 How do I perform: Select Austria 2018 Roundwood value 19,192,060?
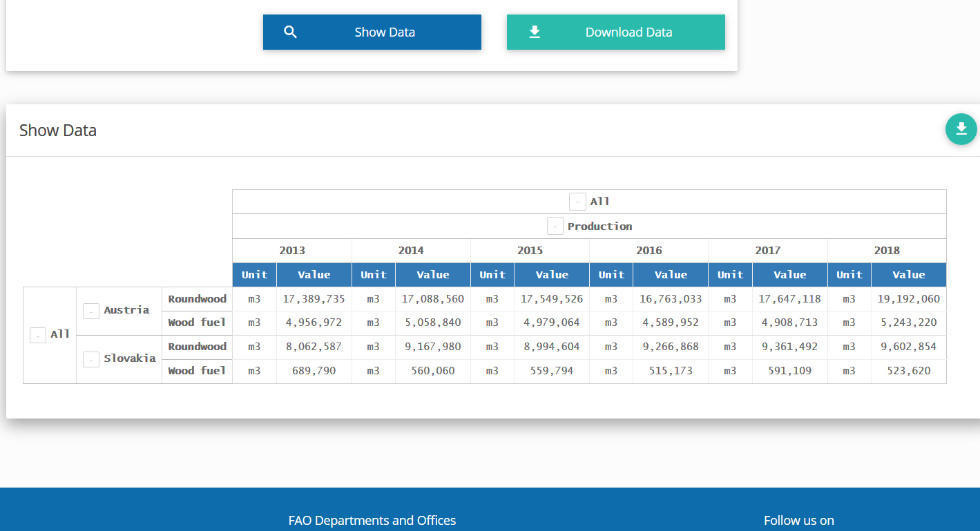click(908, 298)
